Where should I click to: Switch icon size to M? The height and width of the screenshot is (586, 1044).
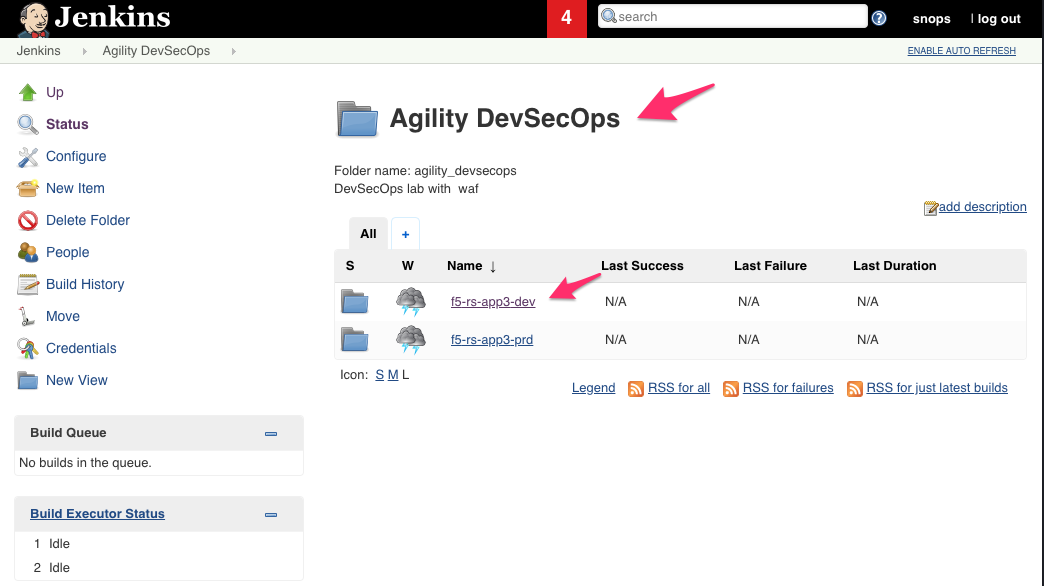pos(393,375)
